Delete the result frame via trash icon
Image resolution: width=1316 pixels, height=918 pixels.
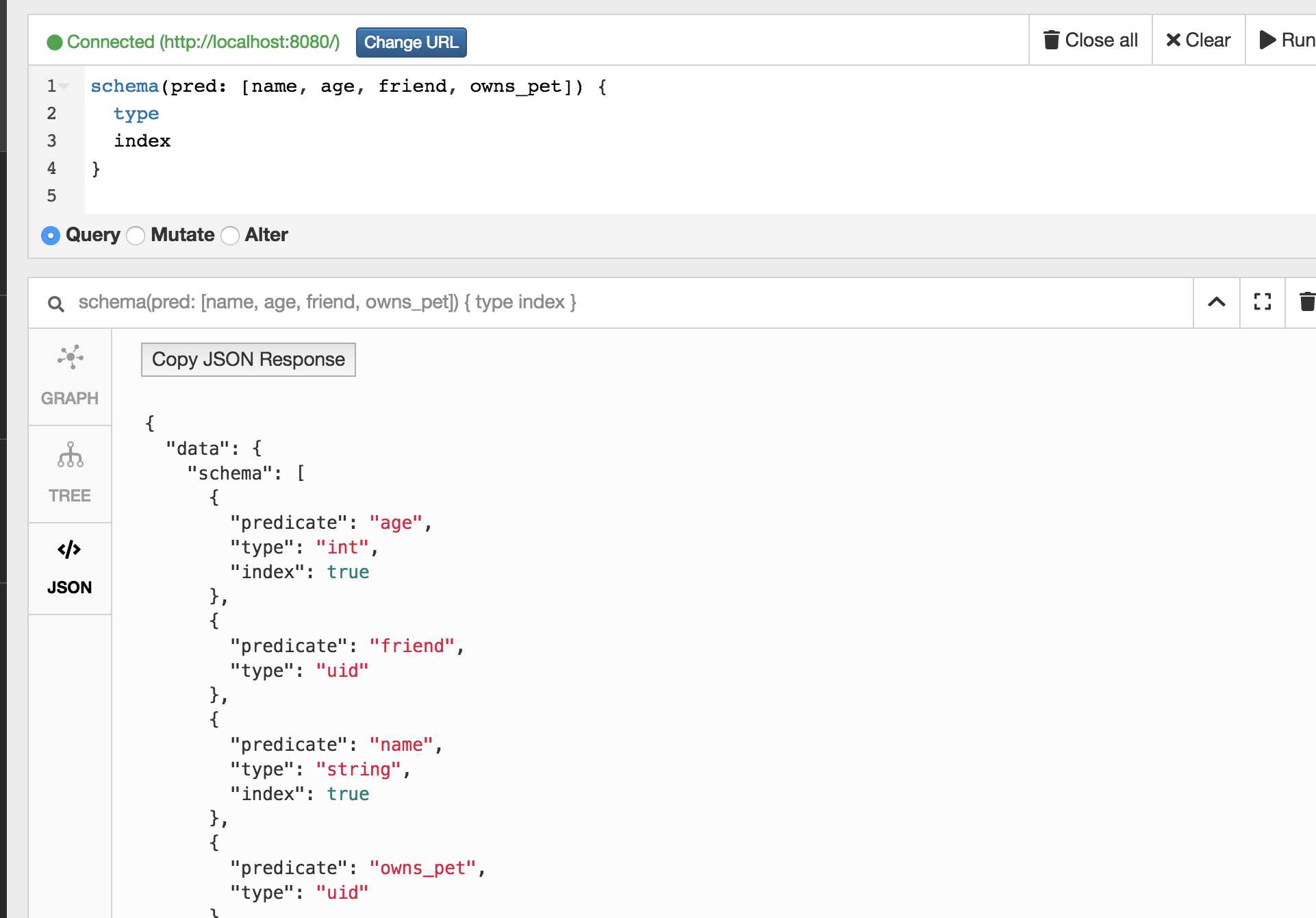[1306, 302]
